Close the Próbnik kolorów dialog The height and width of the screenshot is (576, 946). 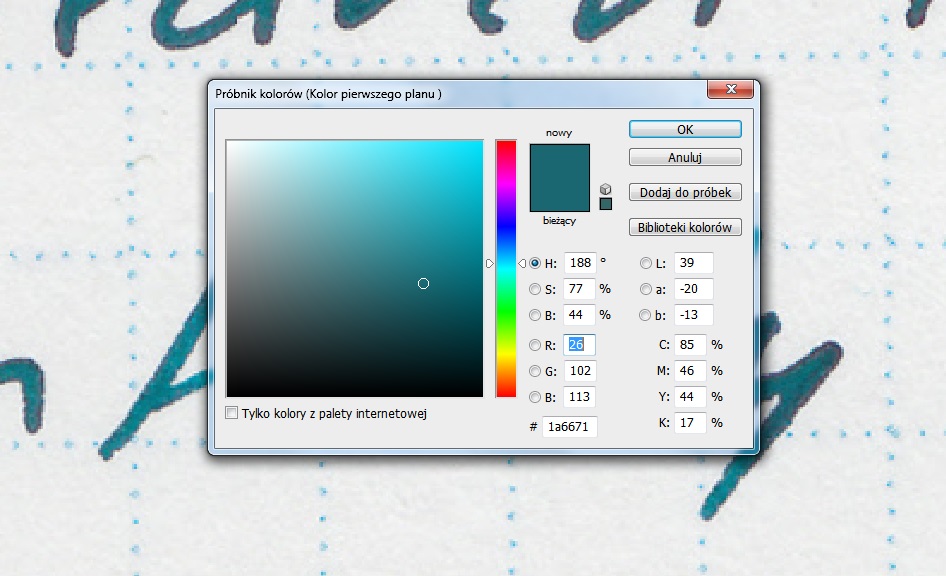pyautogui.click(x=730, y=92)
